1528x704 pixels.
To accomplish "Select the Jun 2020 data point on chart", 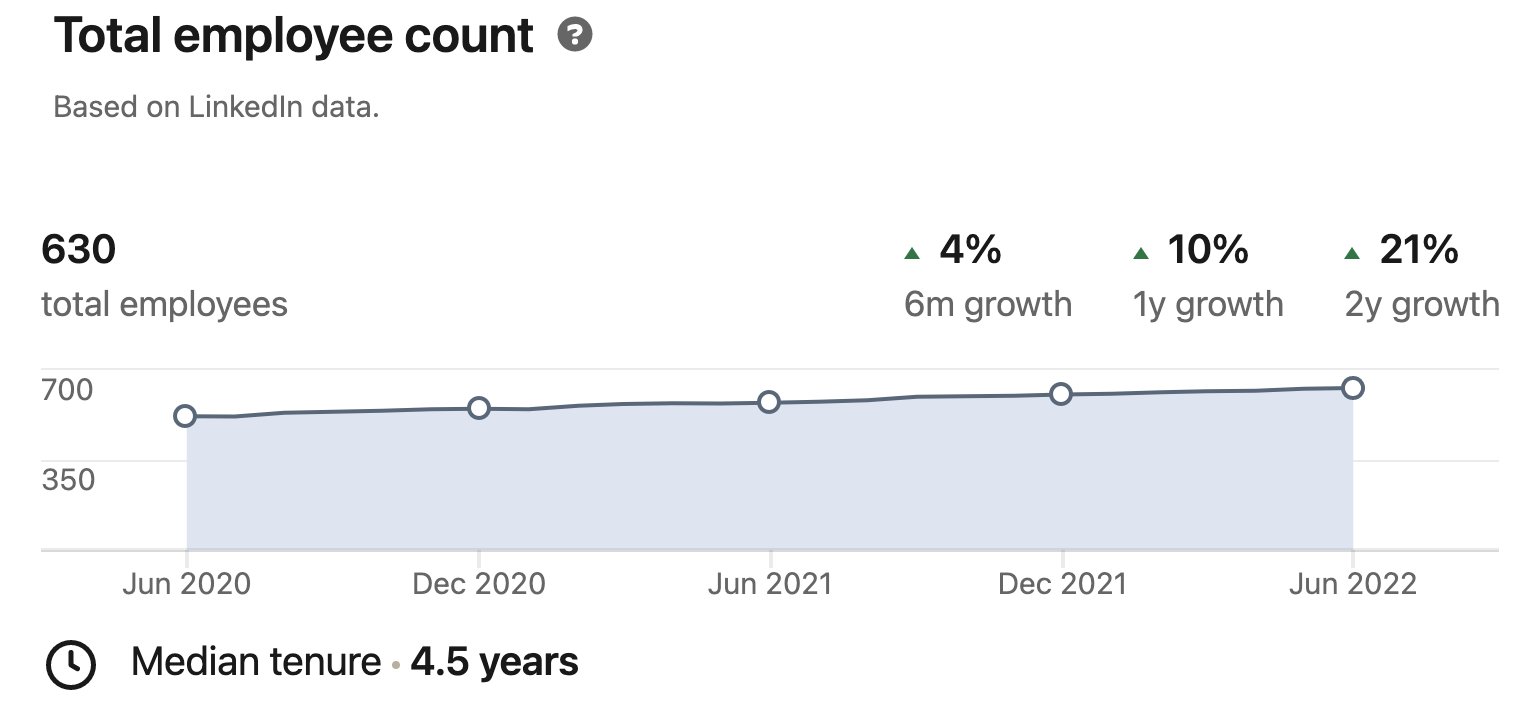I will point(185,416).
